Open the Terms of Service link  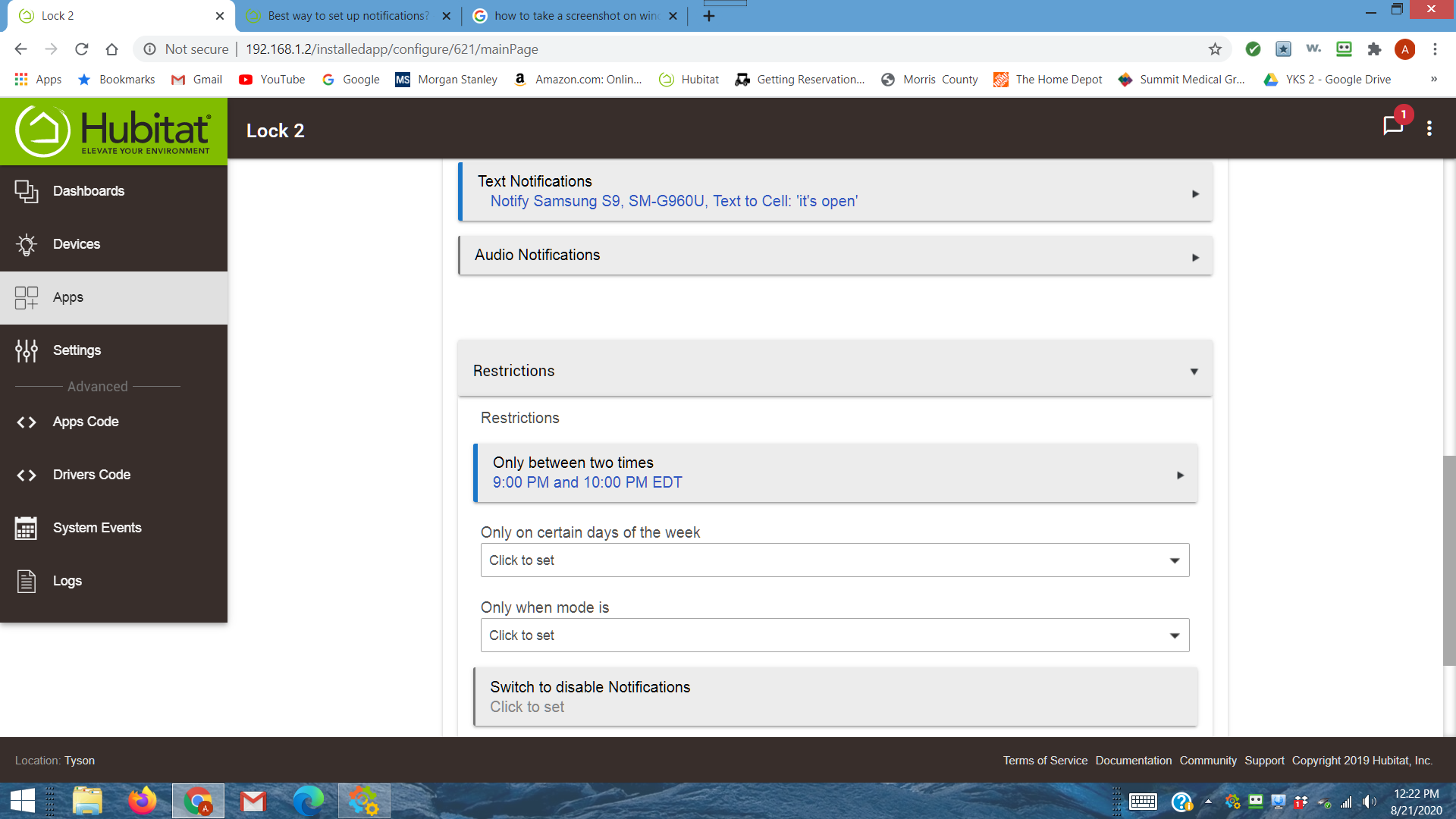[1044, 760]
